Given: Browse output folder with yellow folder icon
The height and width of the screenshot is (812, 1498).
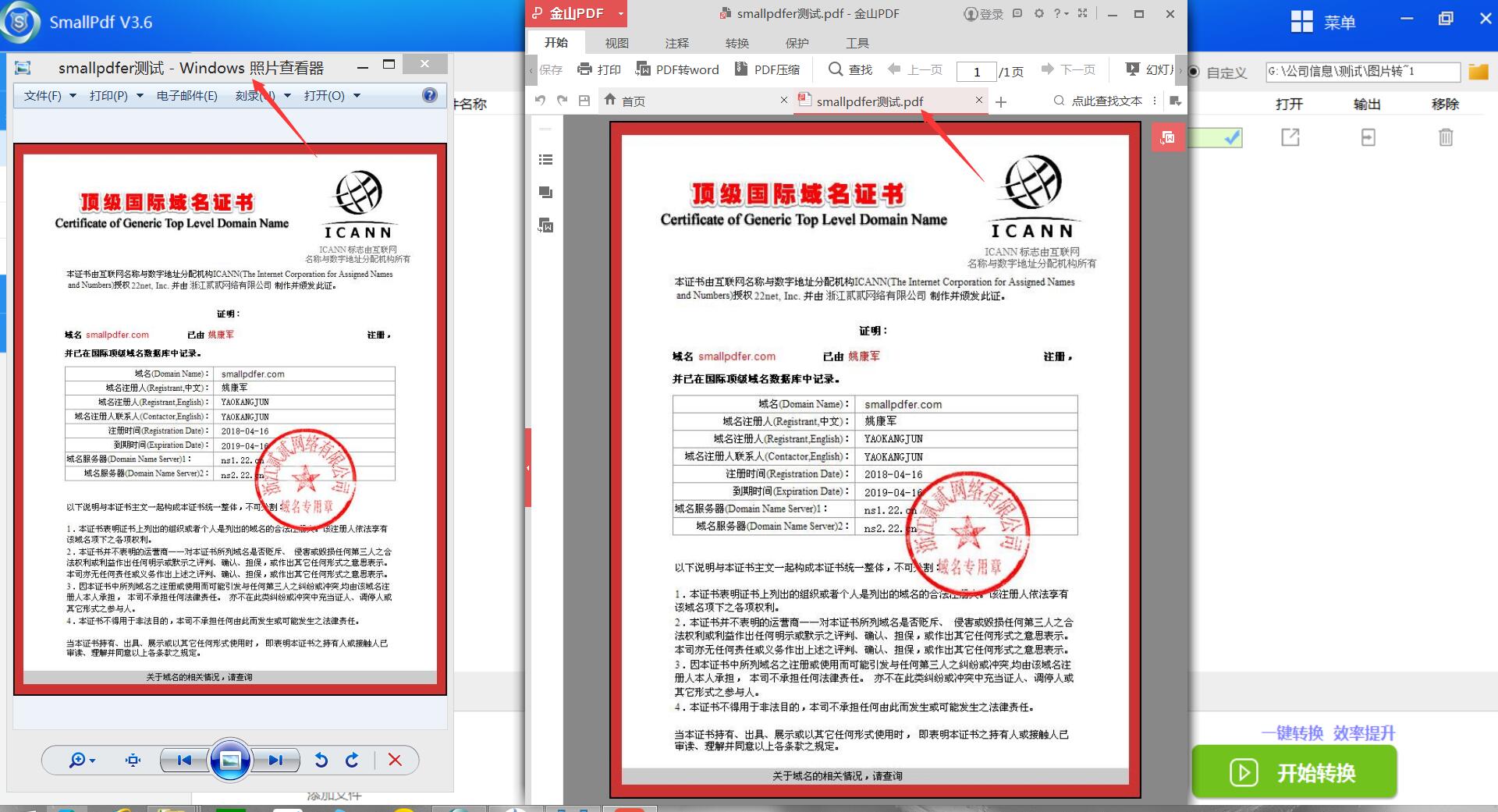Looking at the screenshot, I should pyautogui.click(x=1478, y=72).
